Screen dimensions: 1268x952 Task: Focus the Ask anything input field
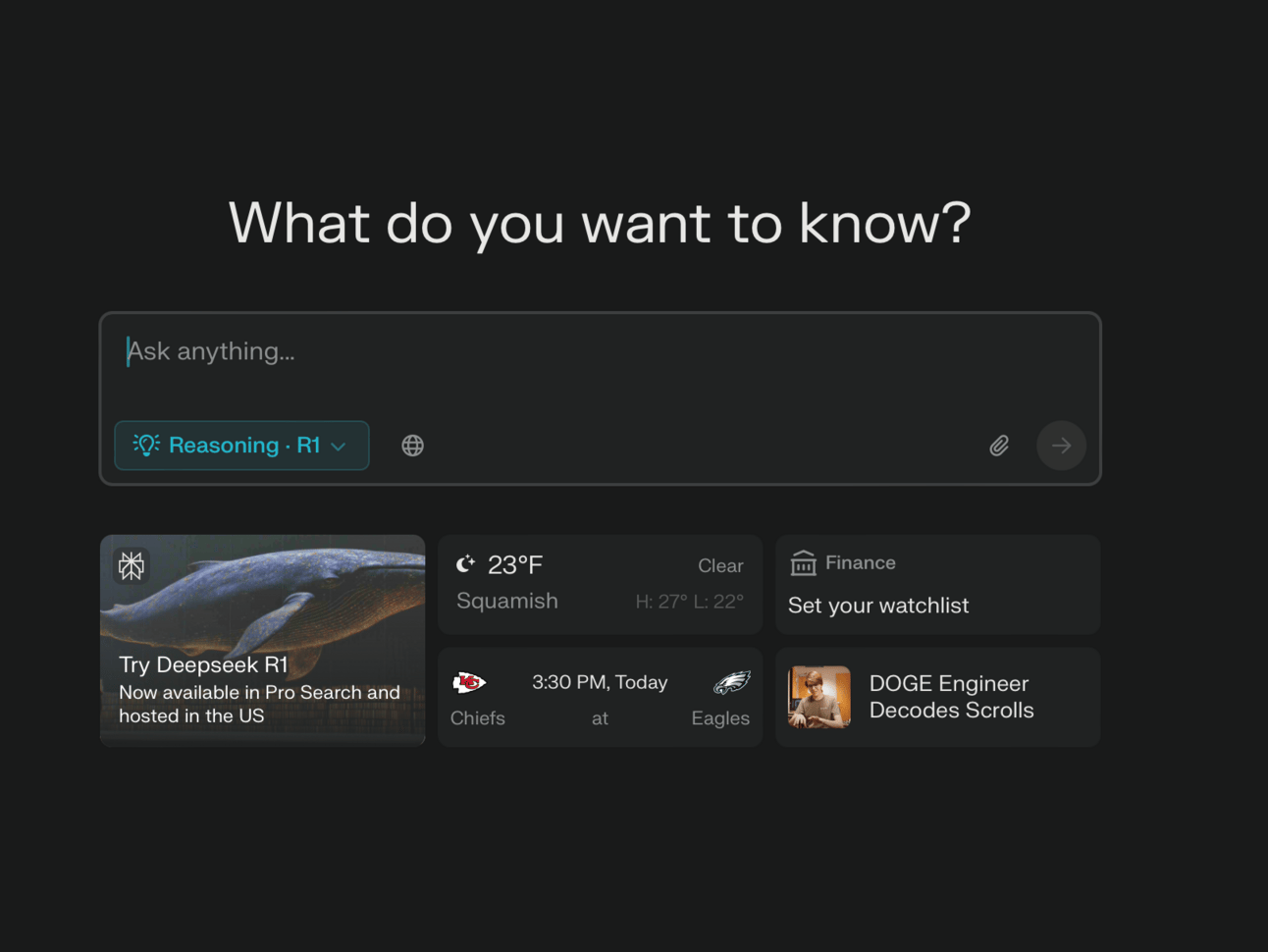tap(600, 351)
